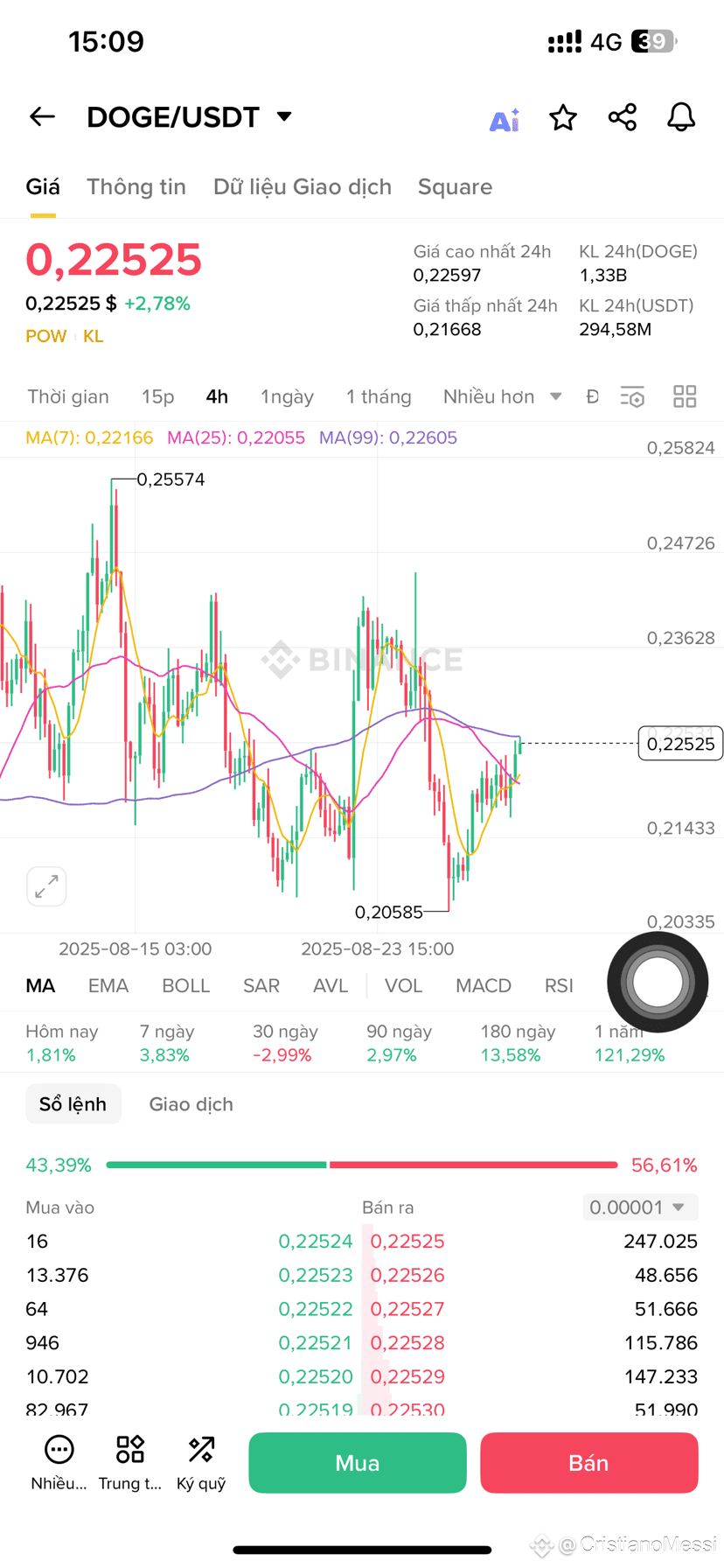Tap the floating assistive circle button
724x1568 pixels.
tap(658, 982)
